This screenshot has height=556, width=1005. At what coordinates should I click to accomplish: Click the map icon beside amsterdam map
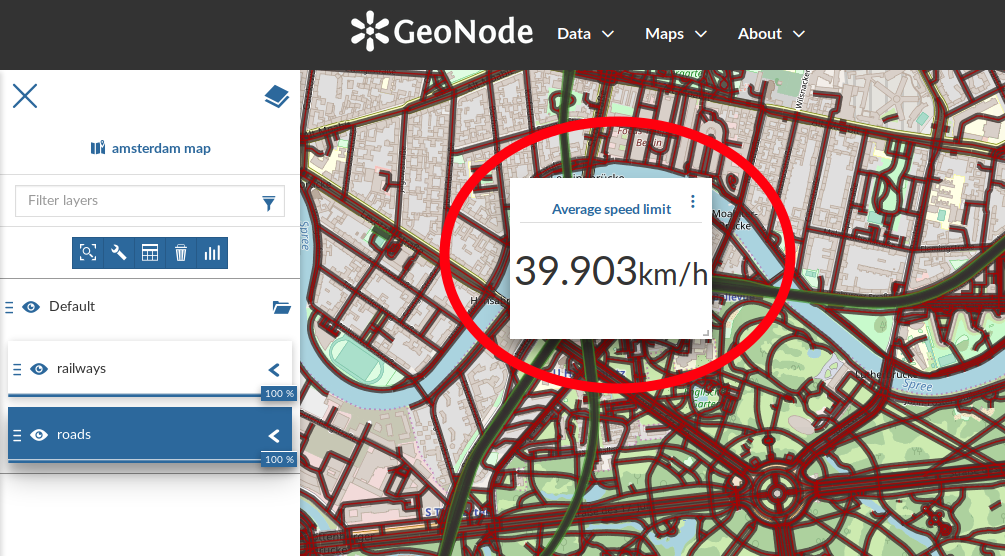[x=97, y=148]
